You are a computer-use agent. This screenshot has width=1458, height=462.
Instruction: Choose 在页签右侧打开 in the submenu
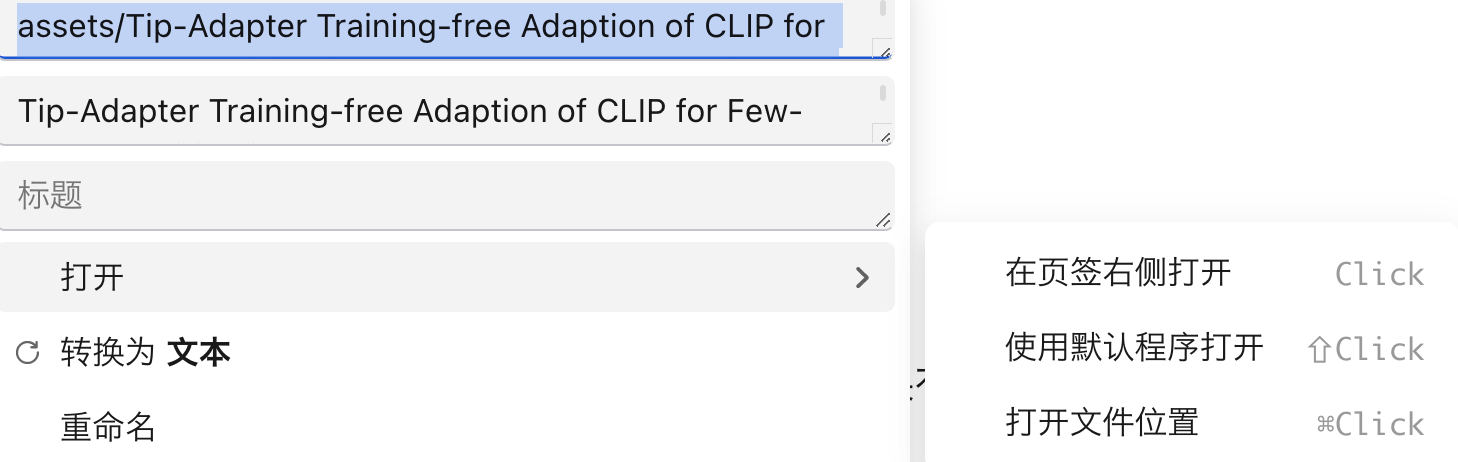[x=1117, y=272]
